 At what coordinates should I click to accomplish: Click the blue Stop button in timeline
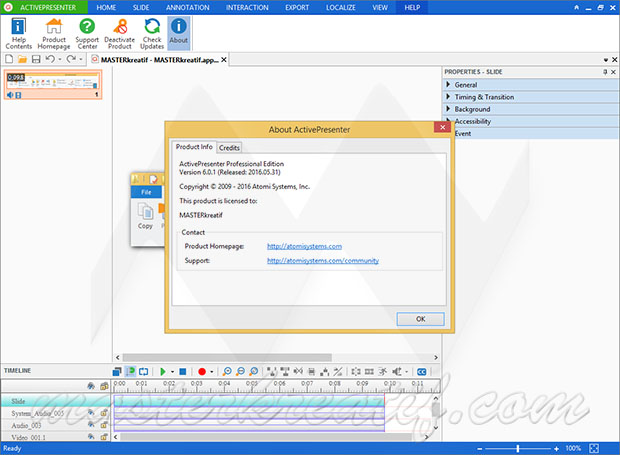(183, 372)
